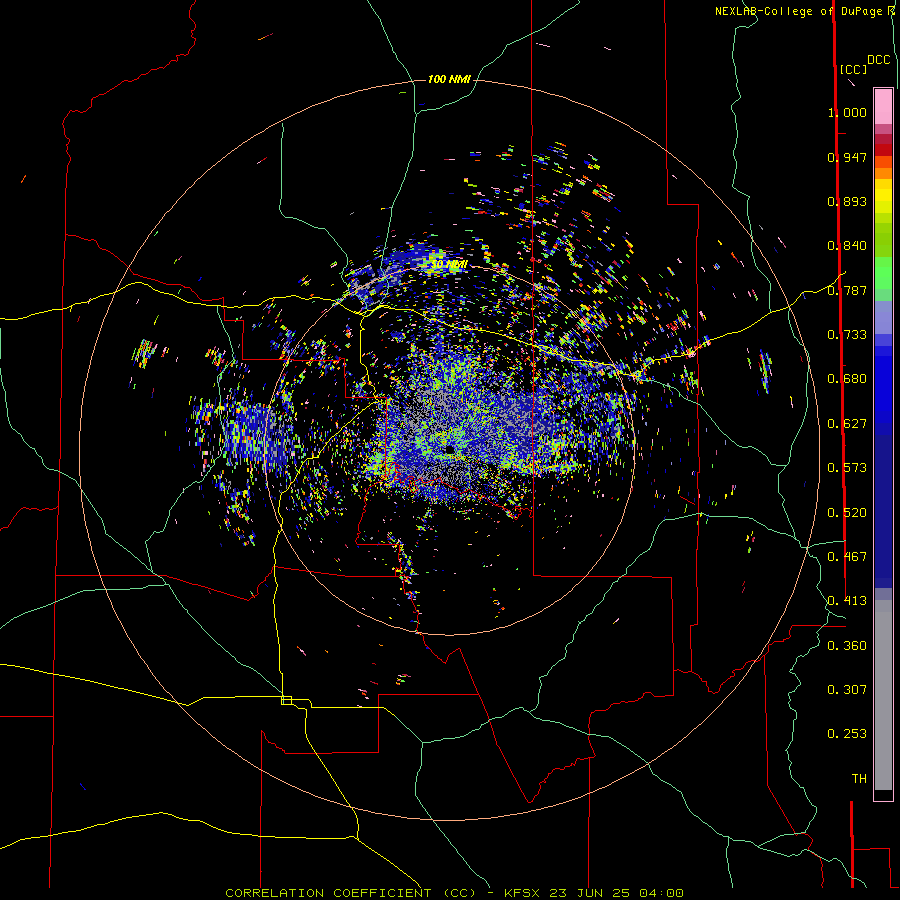Click the TH legend label
This screenshot has width=900, height=900.
[x=859, y=779]
